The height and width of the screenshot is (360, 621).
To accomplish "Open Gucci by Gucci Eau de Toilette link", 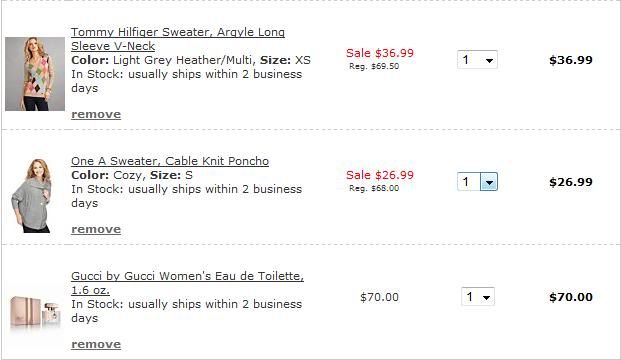I will pyautogui.click(x=187, y=283).
